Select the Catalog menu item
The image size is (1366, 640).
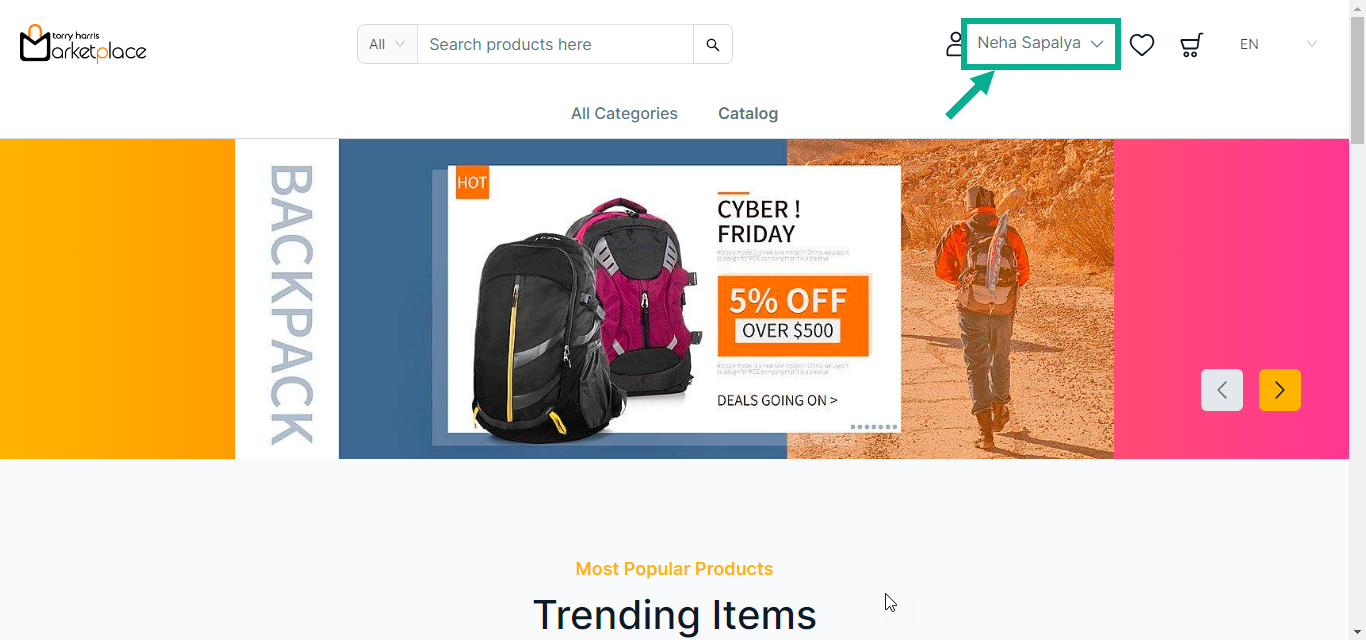pyautogui.click(x=748, y=114)
